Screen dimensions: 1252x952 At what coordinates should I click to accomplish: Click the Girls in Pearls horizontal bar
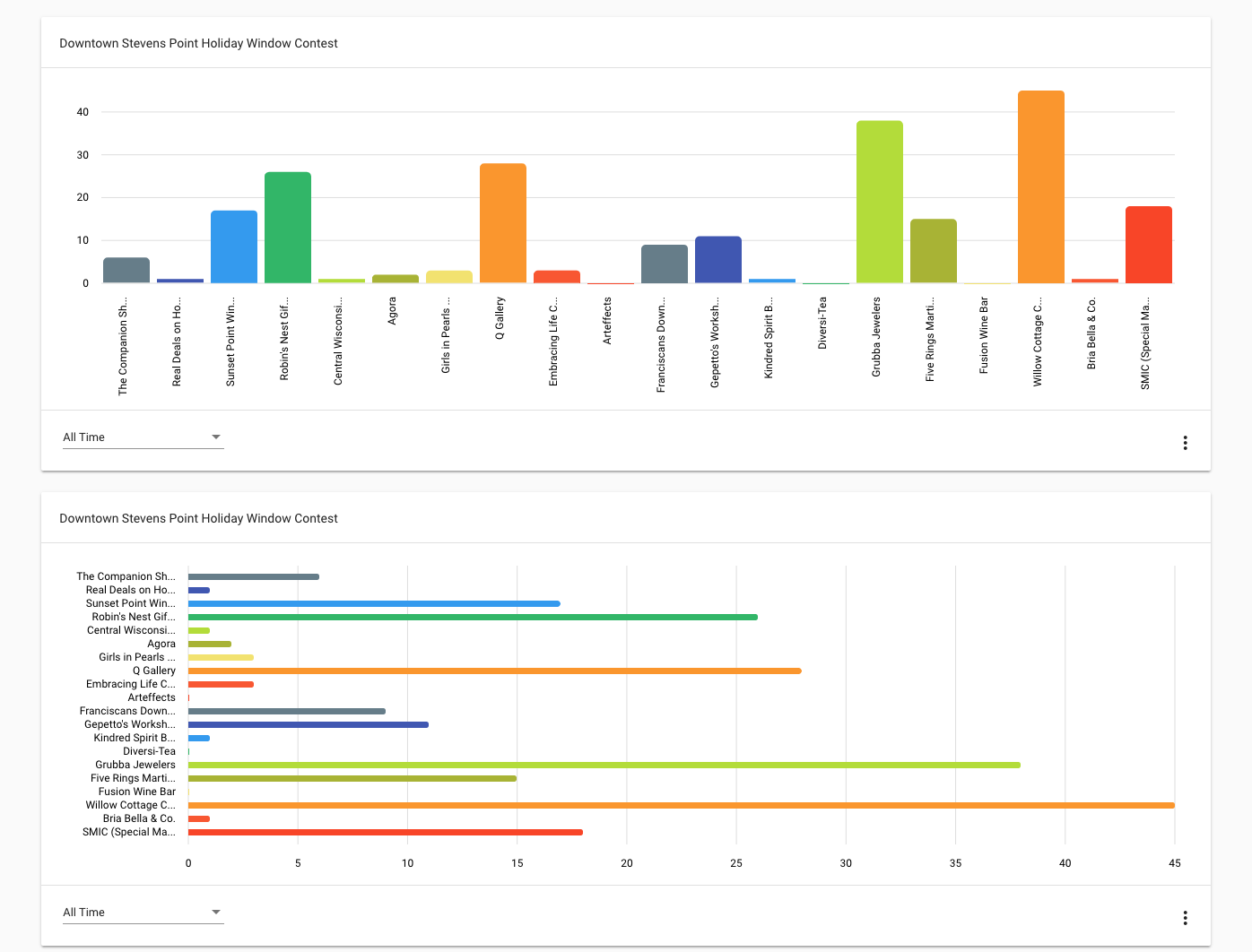point(221,657)
